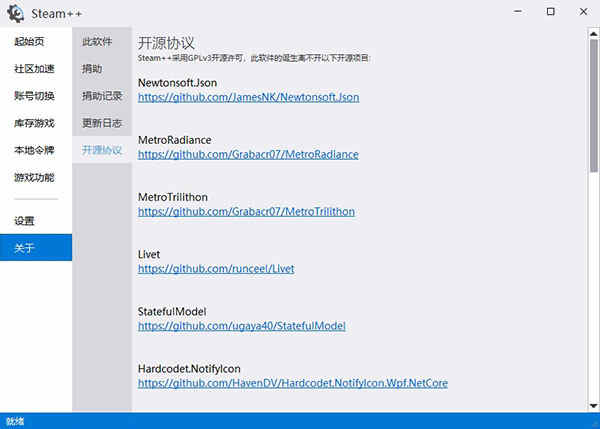The height and width of the screenshot is (429, 600).
Task: Select the 关于 about item
Action: coord(36,248)
